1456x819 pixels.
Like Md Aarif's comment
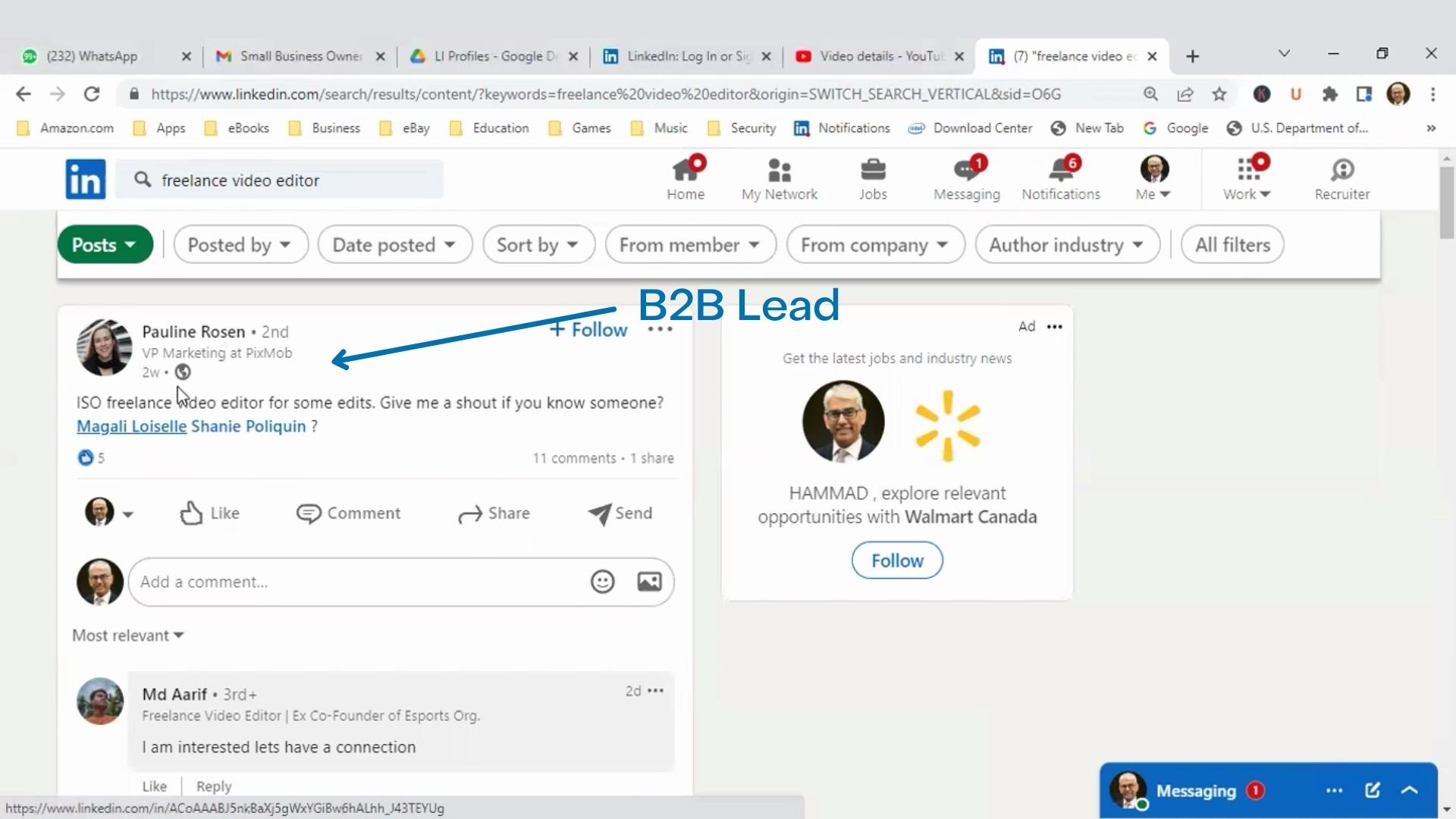(x=154, y=786)
